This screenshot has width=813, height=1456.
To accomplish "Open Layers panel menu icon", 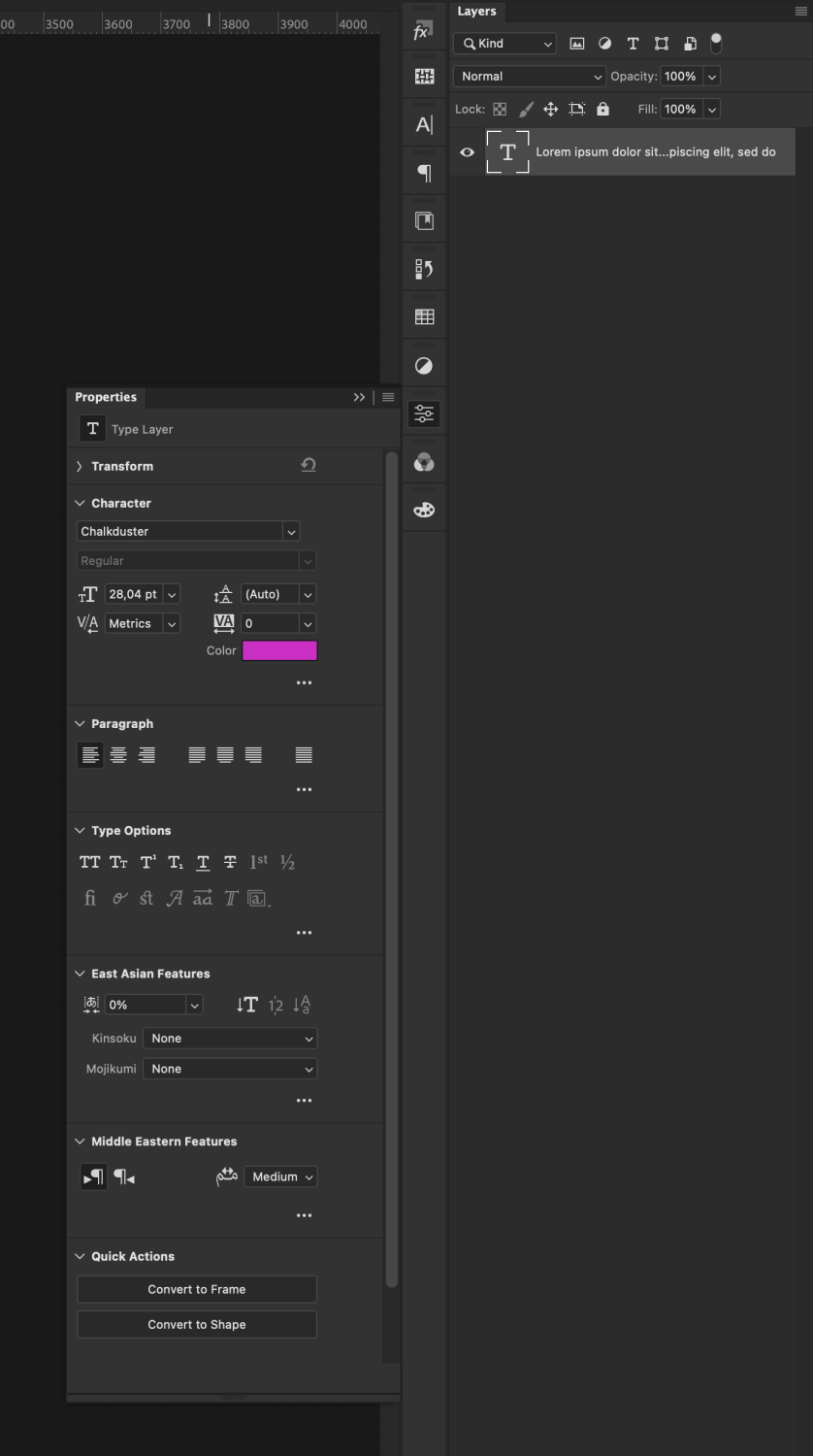I will coord(800,12).
